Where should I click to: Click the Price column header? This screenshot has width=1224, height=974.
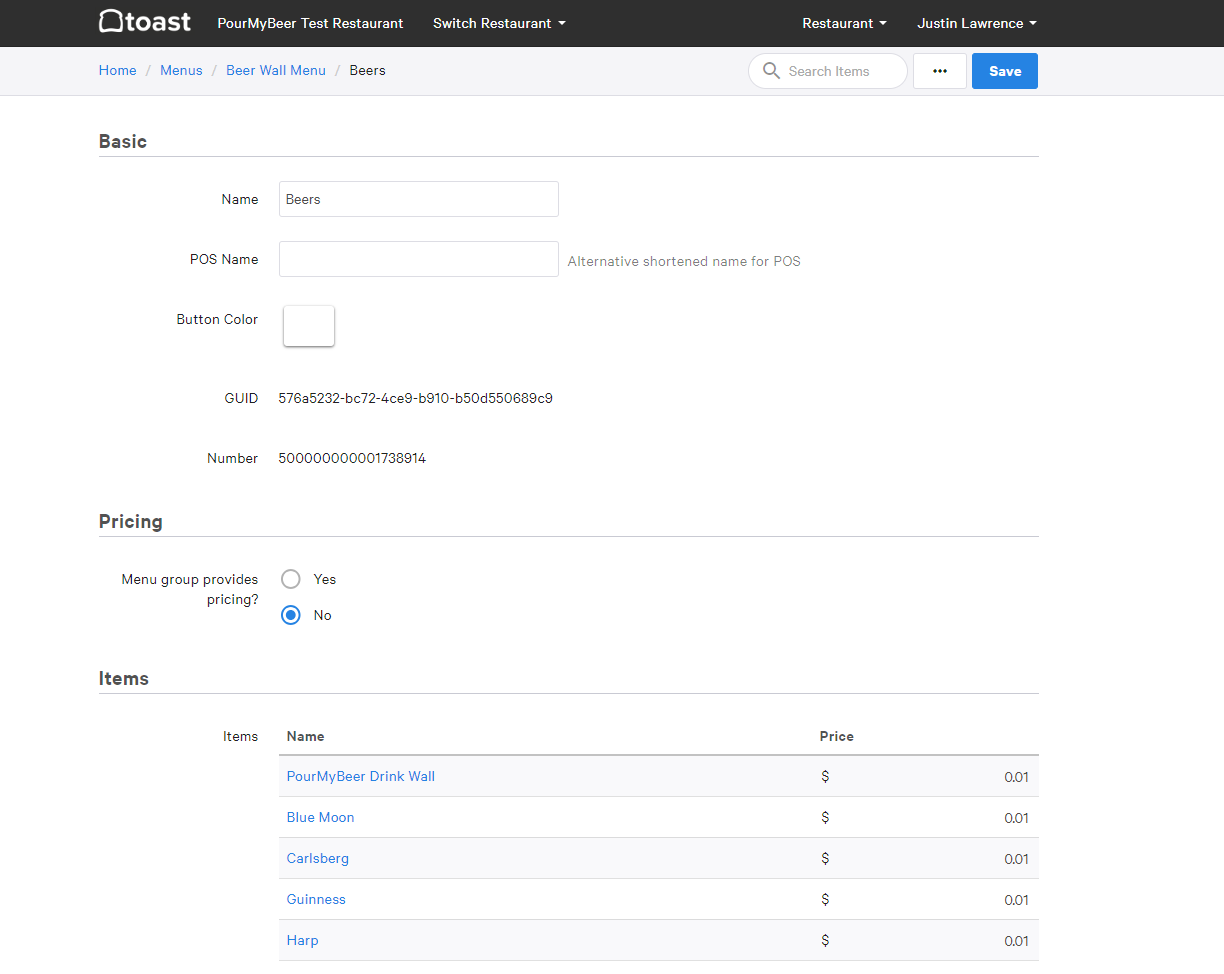pos(836,736)
